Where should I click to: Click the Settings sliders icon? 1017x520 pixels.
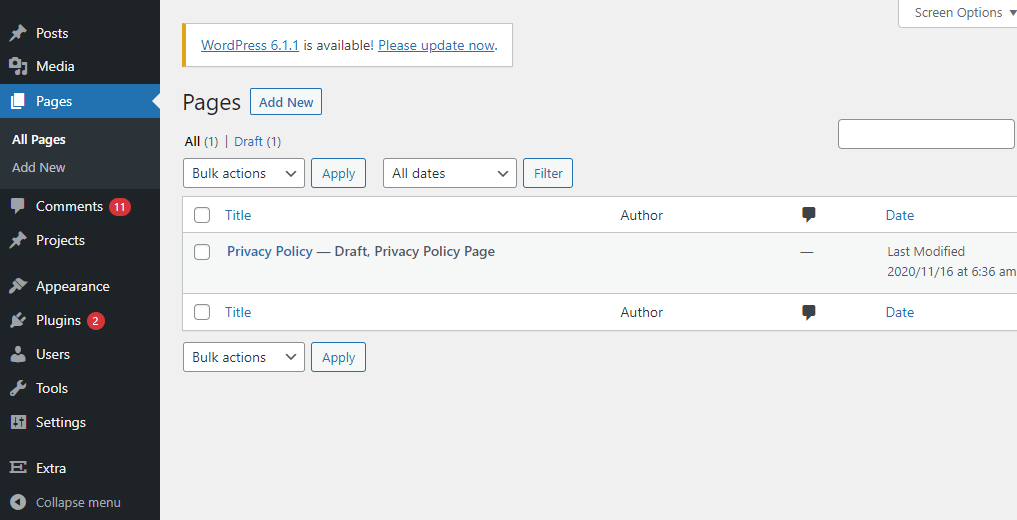[x=18, y=422]
